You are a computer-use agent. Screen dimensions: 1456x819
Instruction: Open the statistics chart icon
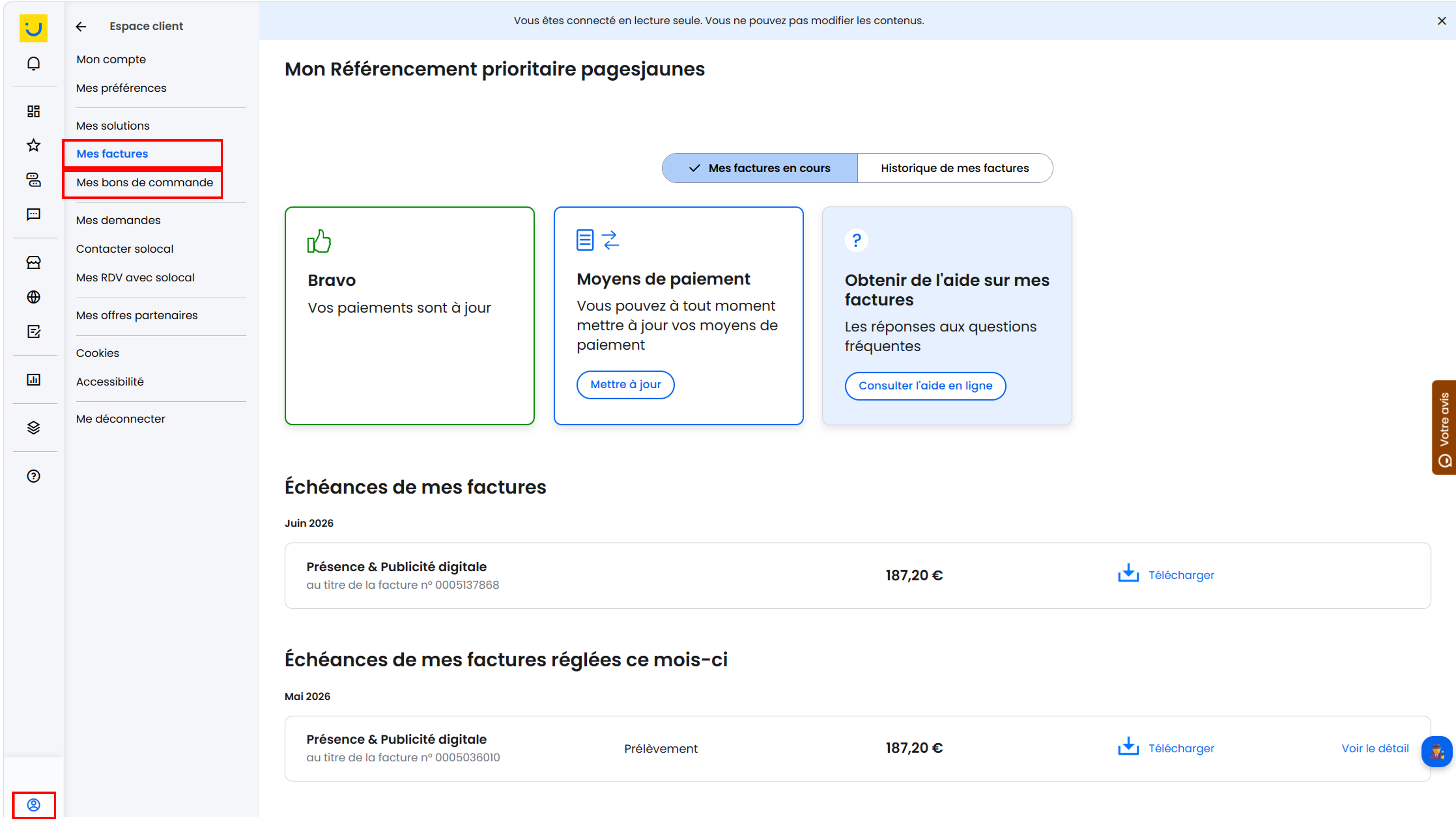(x=33, y=379)
